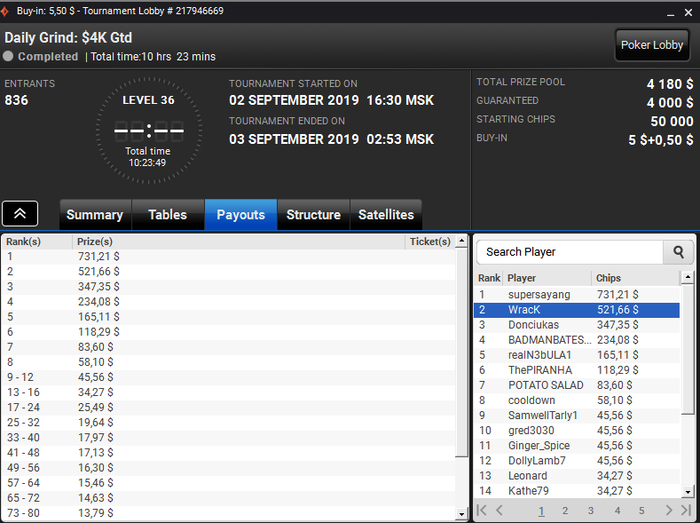Click payouts list scroll-up arrow
Screen dimensions: 700x523
pos(462,241)
